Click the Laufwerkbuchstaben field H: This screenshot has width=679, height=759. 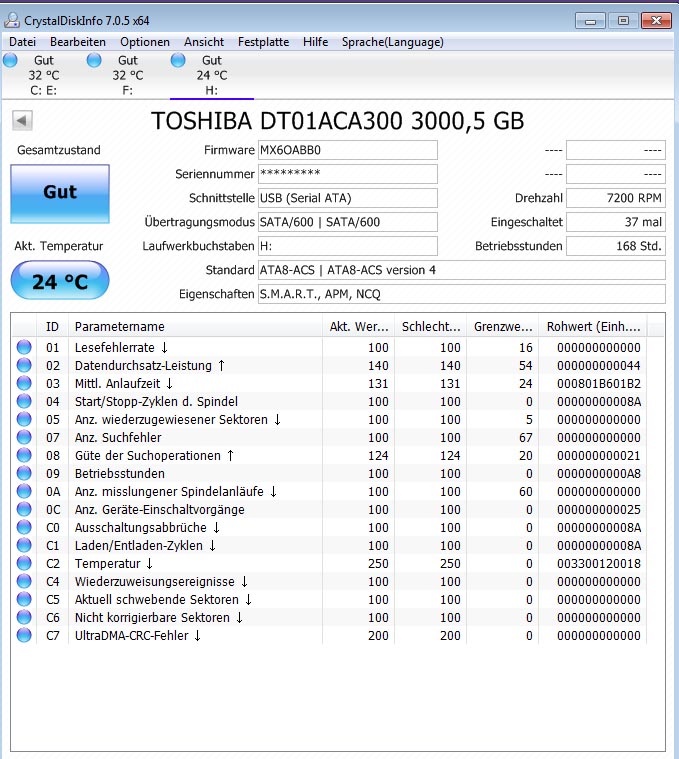coord(347,246)
